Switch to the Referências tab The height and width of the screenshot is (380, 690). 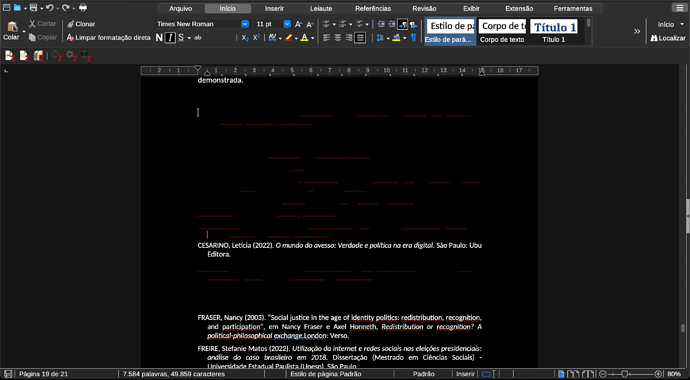coord(373,8)
